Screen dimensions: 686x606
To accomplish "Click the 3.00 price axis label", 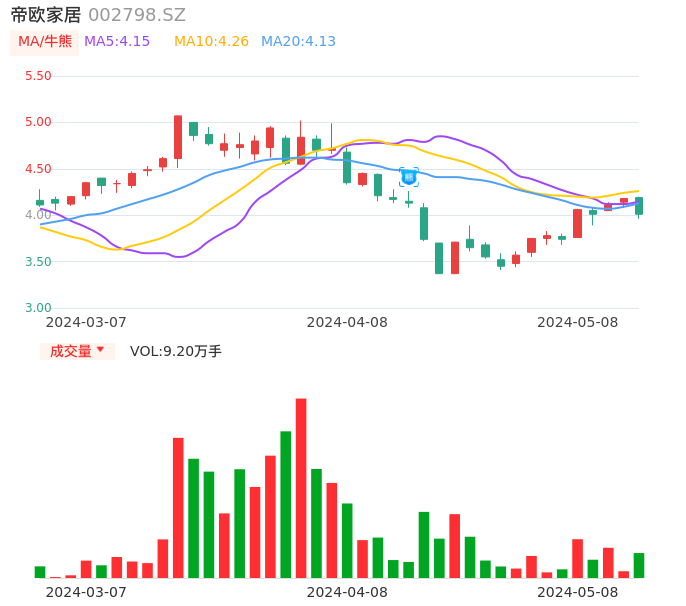I will [38, 308].
